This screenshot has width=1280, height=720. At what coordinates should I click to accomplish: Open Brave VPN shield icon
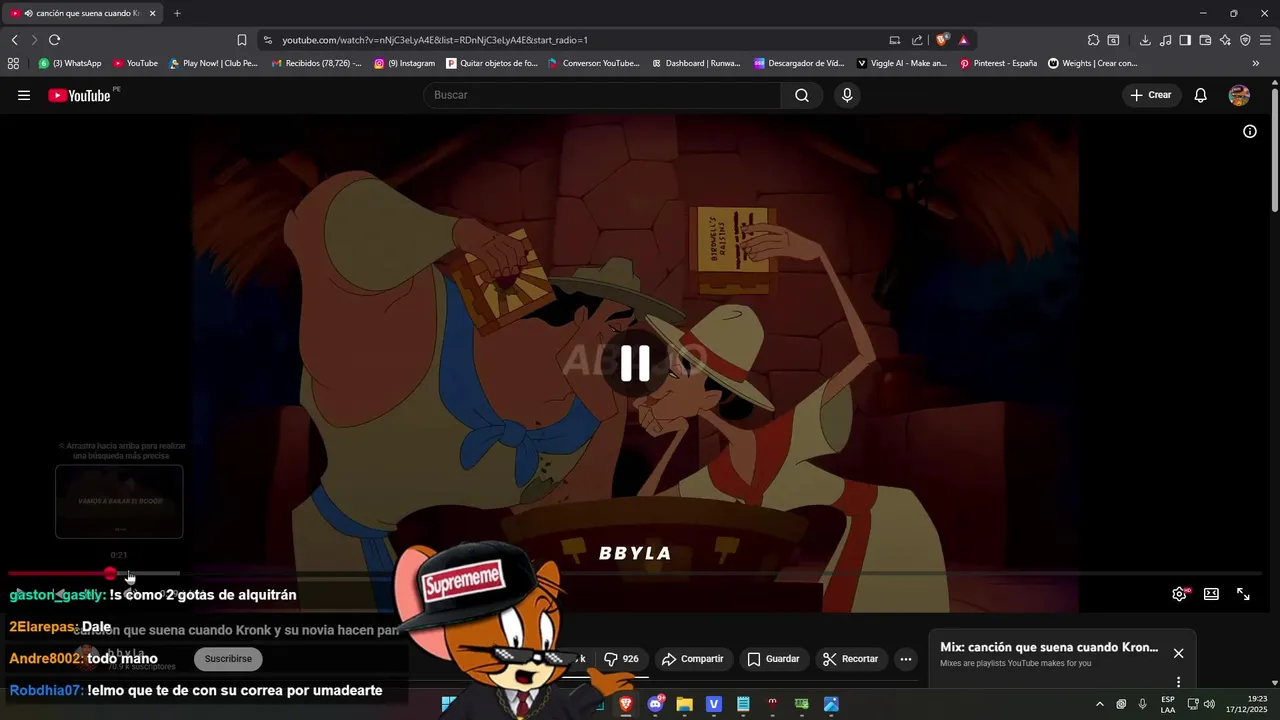coord(1245,40)
